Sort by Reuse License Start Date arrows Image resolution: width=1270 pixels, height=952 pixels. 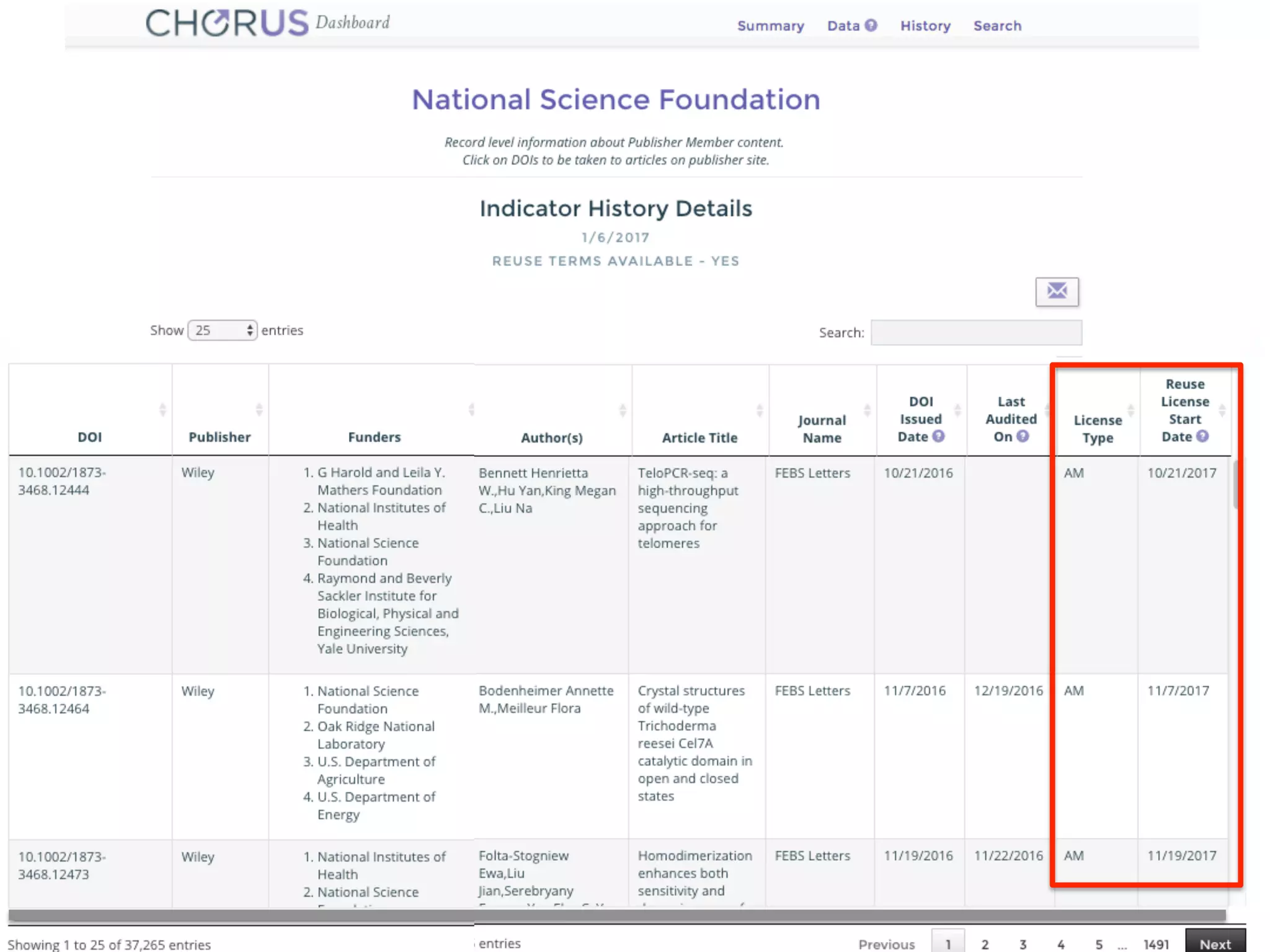(1222, 410)
